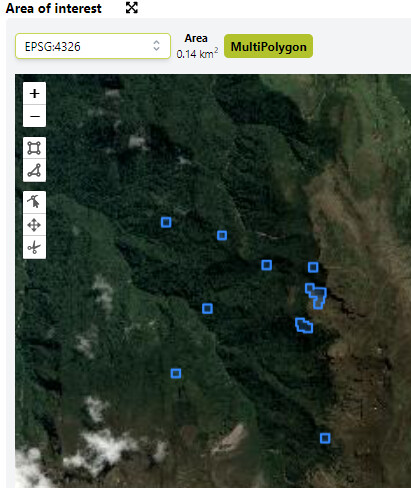Activate the edit vertices tool
Viewport: 411px width, 488px height.
(x=34, y=202)
